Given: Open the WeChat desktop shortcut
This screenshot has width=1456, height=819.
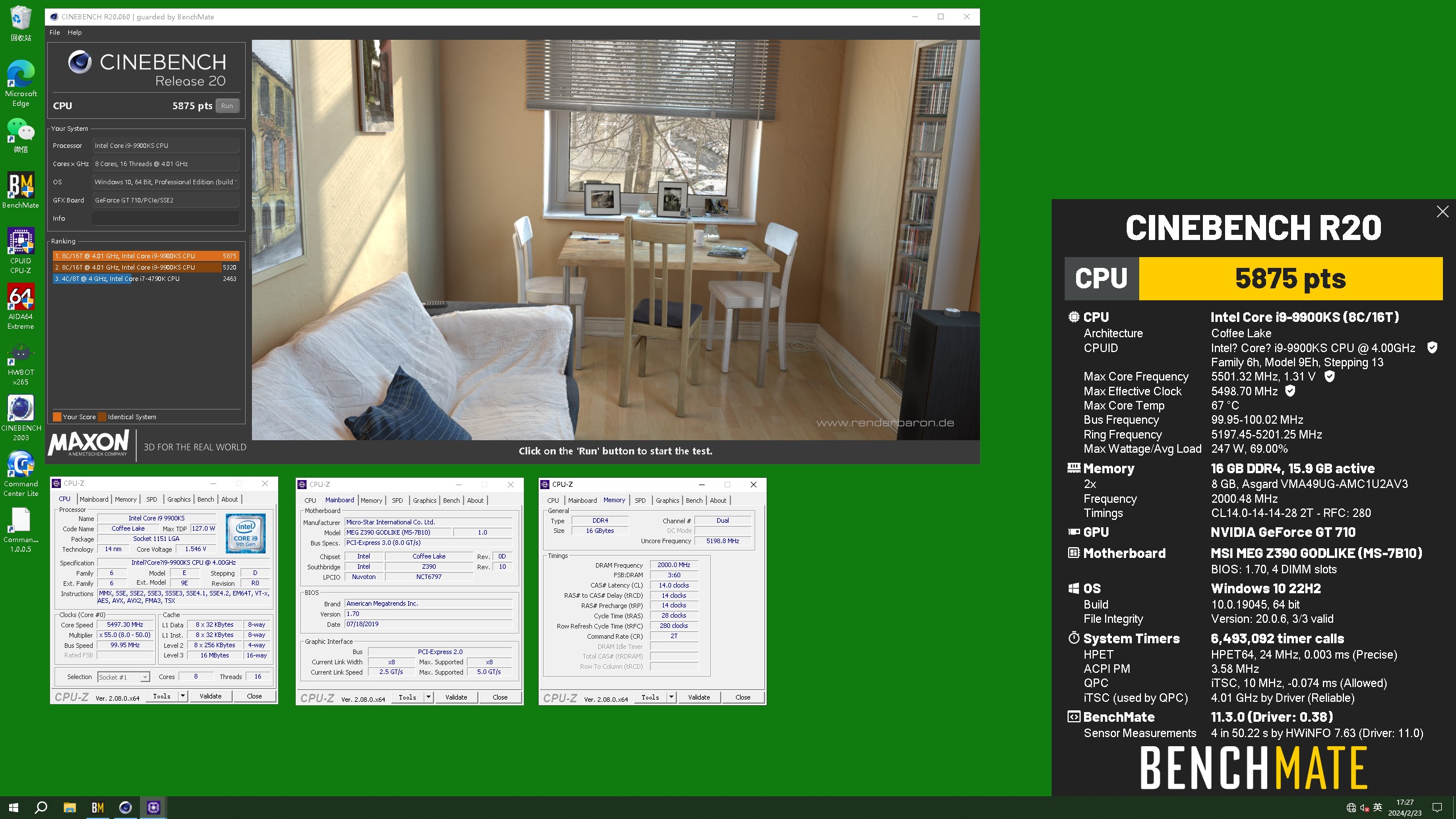Looking at the screenshot, I should pyautogui.click(x=21, y=135).
